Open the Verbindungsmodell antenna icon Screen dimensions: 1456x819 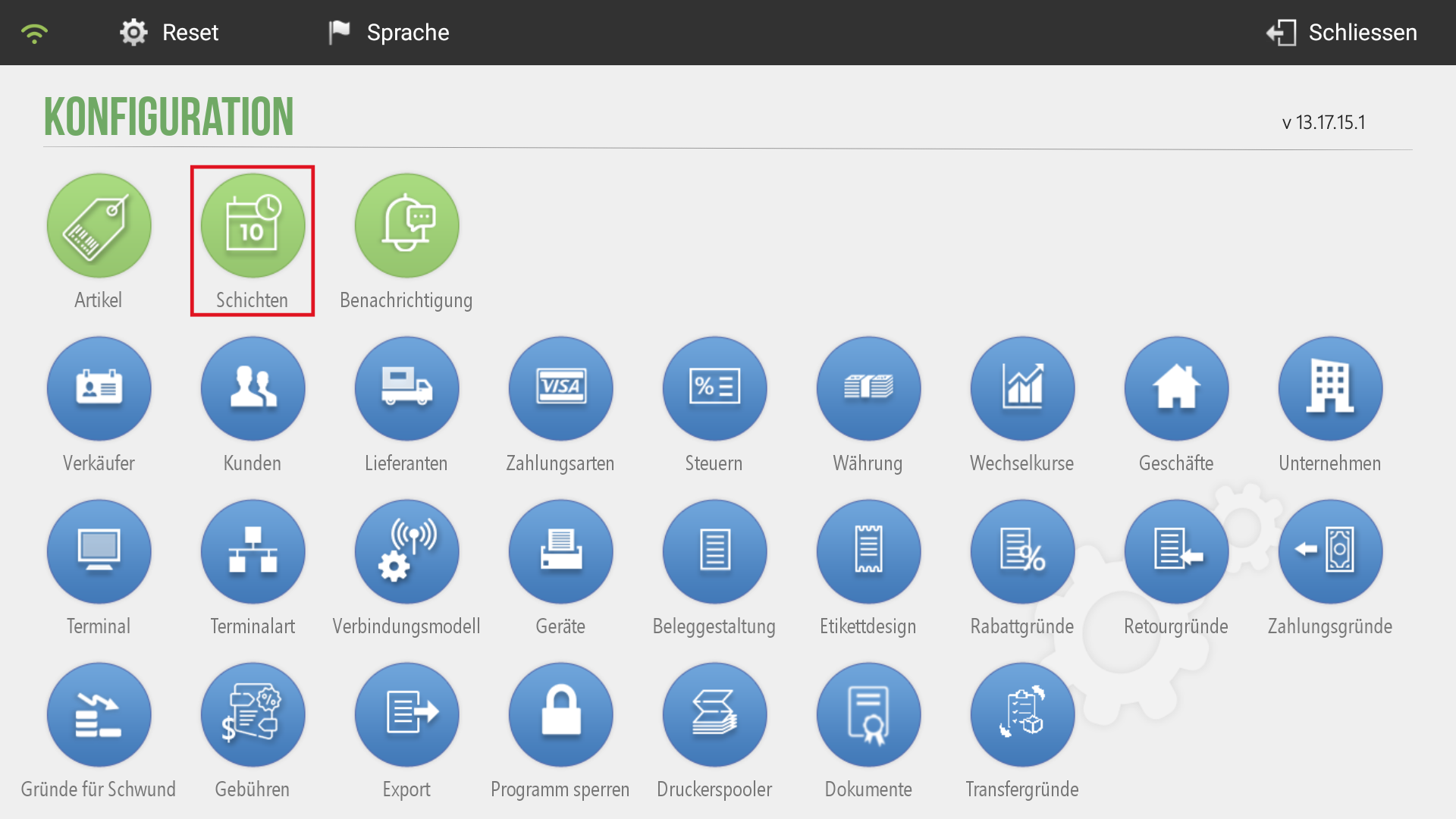(x=406, y=552)
